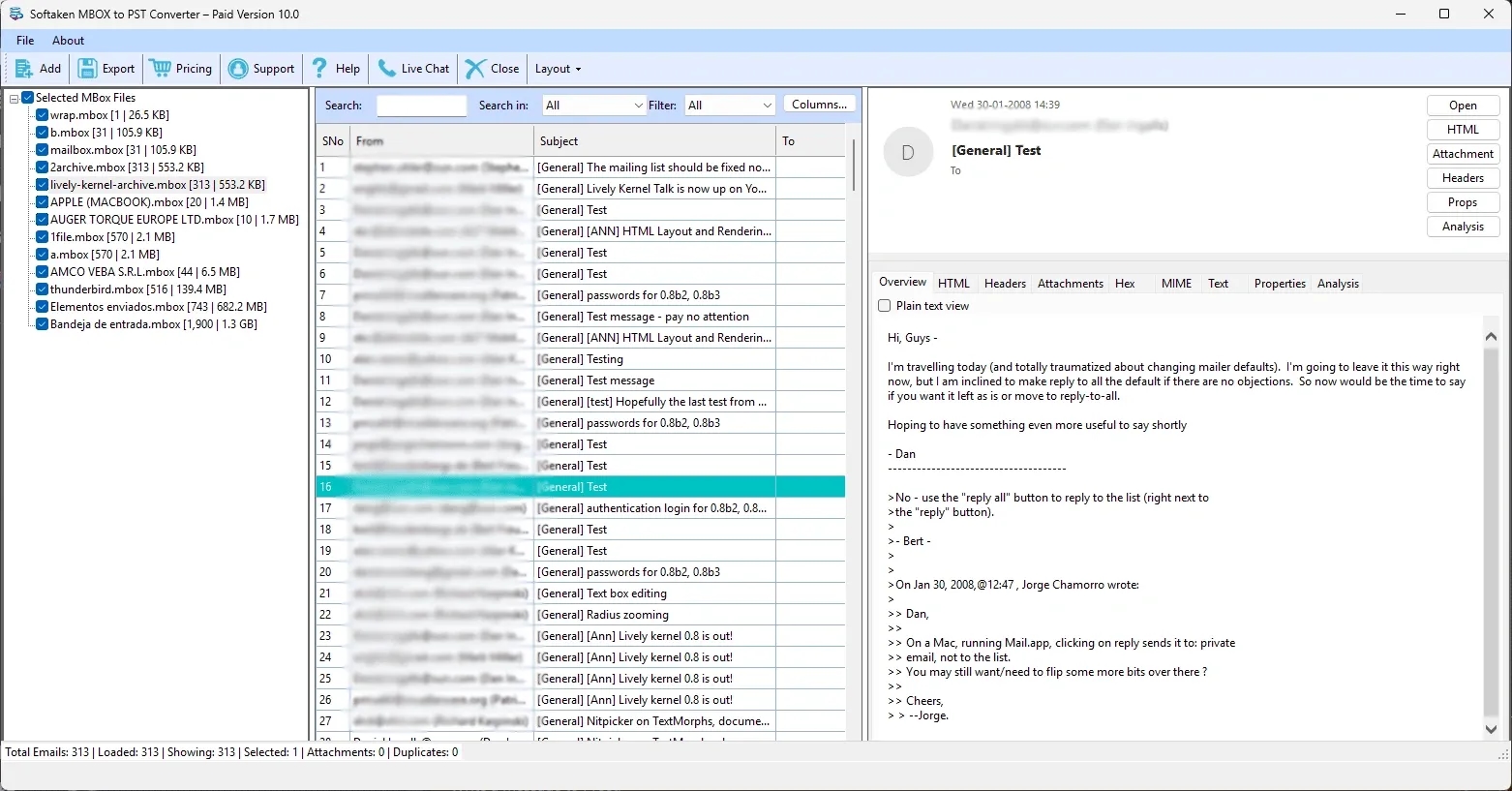Open the File menu
The width and height of the screenshot is (1512, 791).
click(x=25, y=41)
